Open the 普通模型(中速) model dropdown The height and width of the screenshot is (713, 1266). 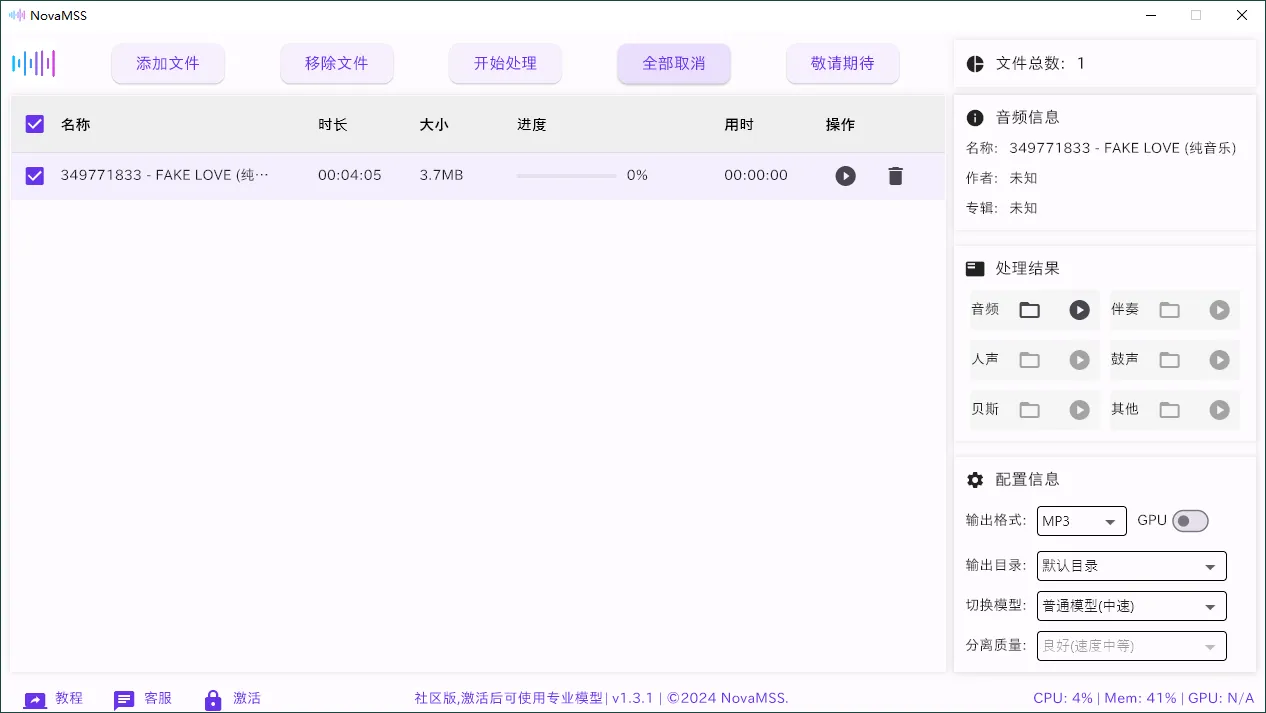1131,605
